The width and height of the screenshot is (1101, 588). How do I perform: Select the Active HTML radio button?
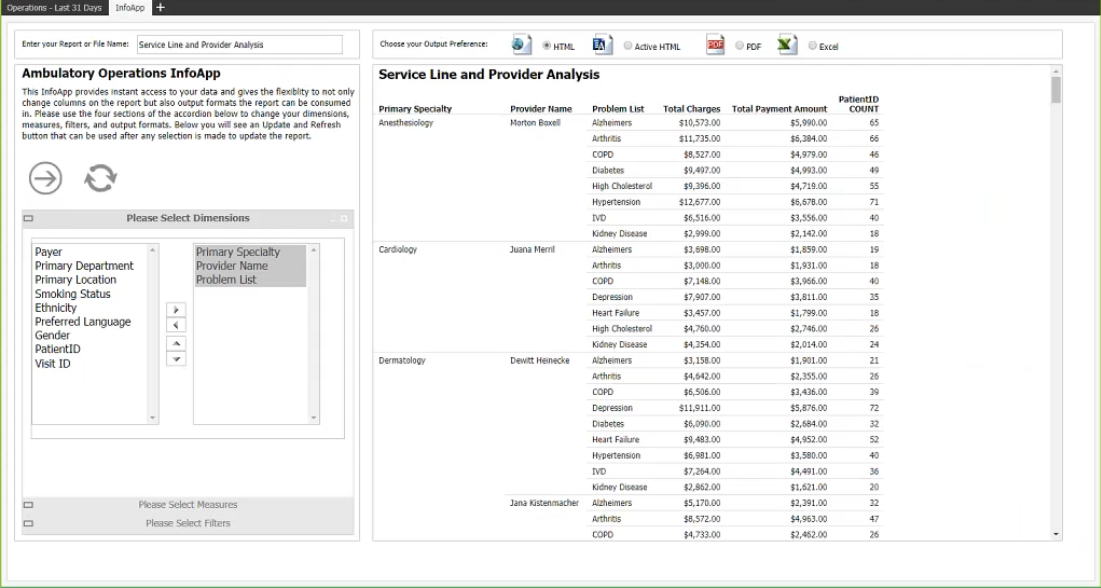(x=628, y=46)
